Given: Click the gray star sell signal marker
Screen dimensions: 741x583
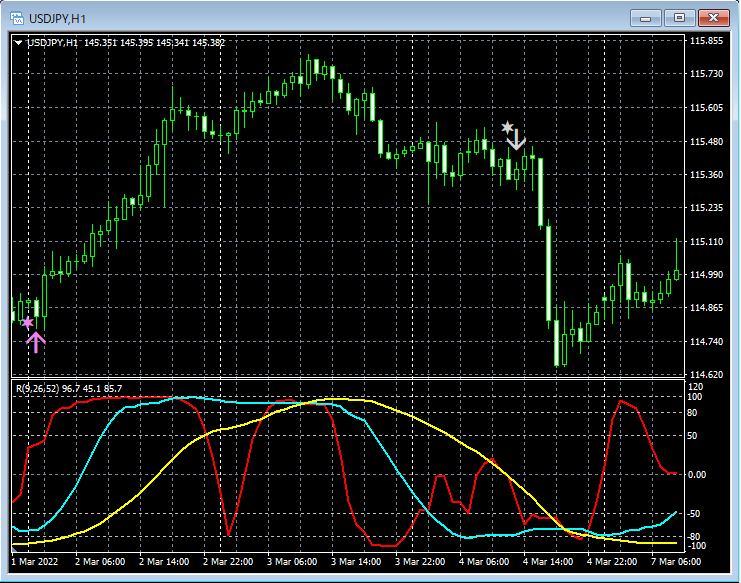Looking at the screenshot, I should [507, 127].
